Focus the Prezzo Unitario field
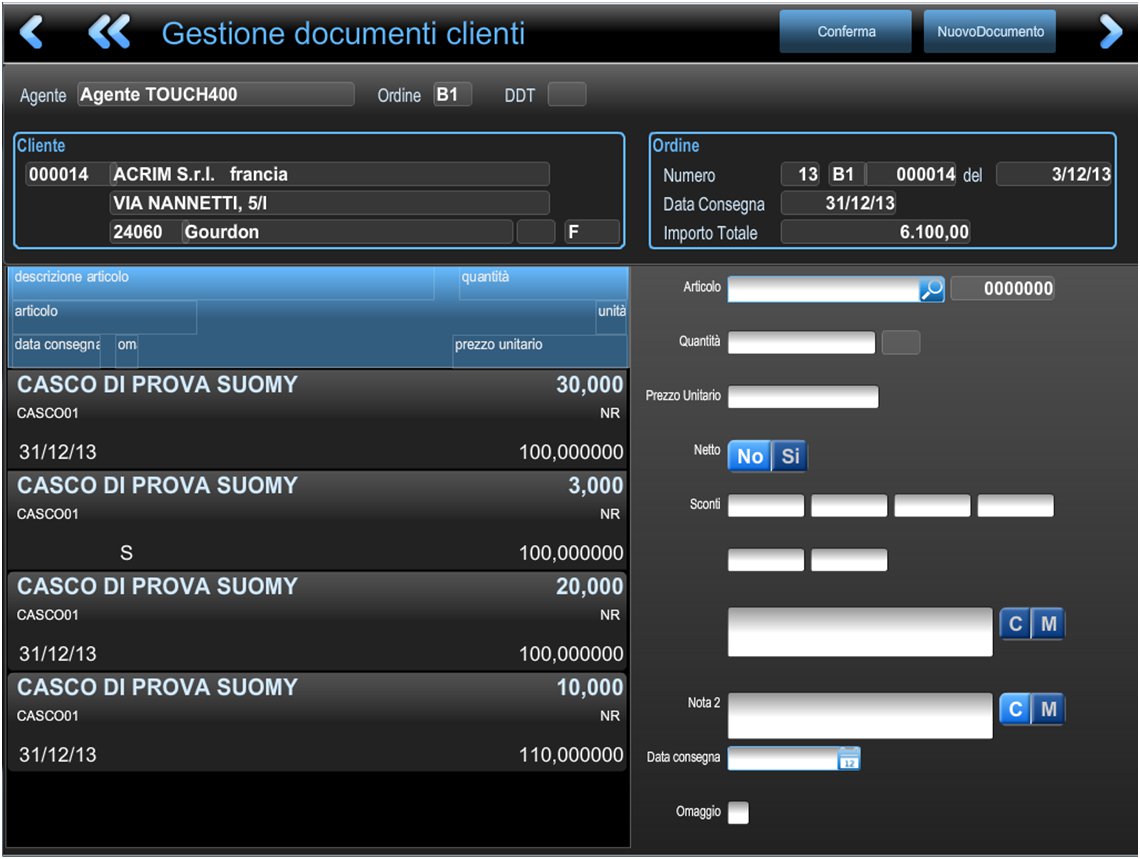The width and height of the screenshot is (1140, 859). (x=803, y=397)
